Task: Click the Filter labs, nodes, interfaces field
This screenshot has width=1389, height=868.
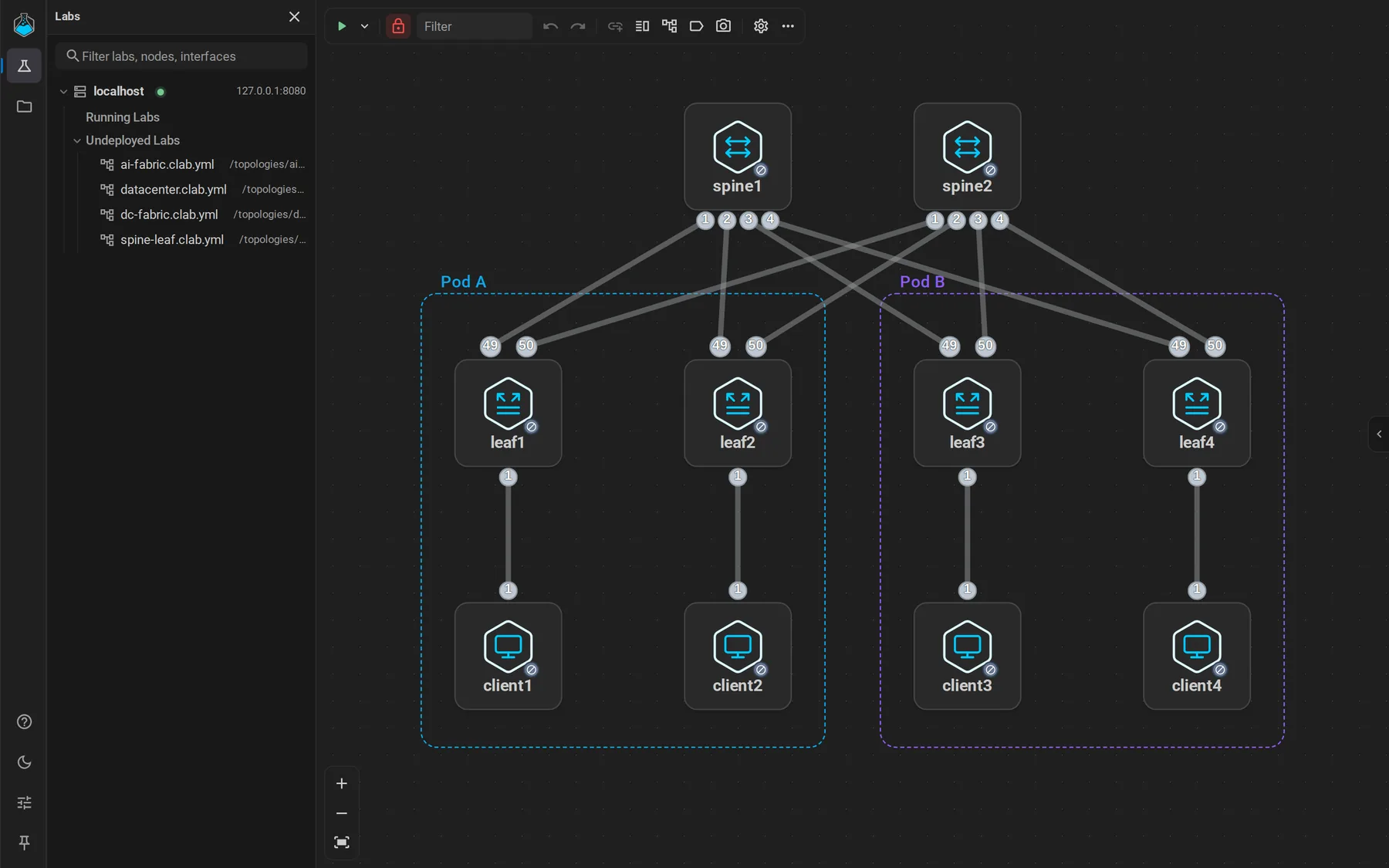Action: pos(181,56)
